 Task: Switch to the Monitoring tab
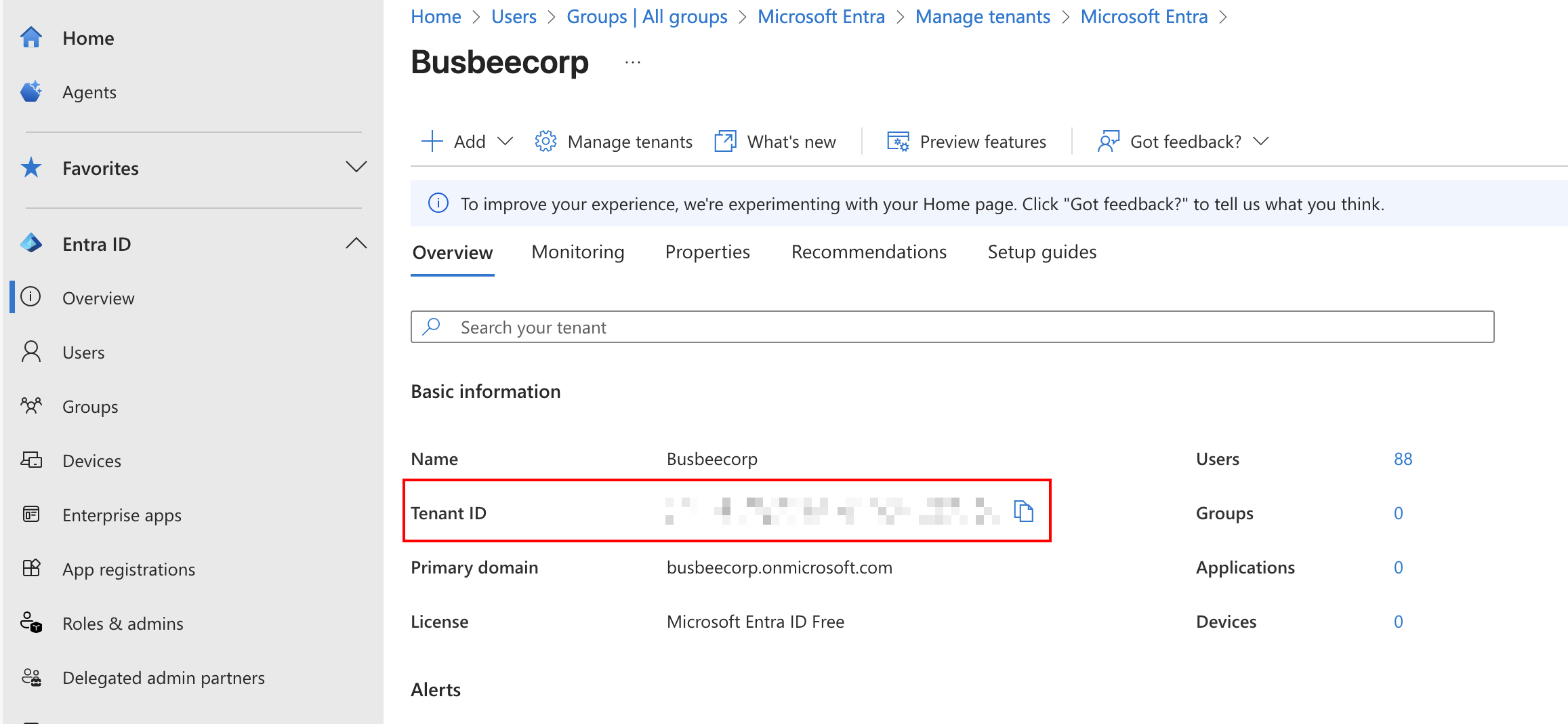[577, 252]
